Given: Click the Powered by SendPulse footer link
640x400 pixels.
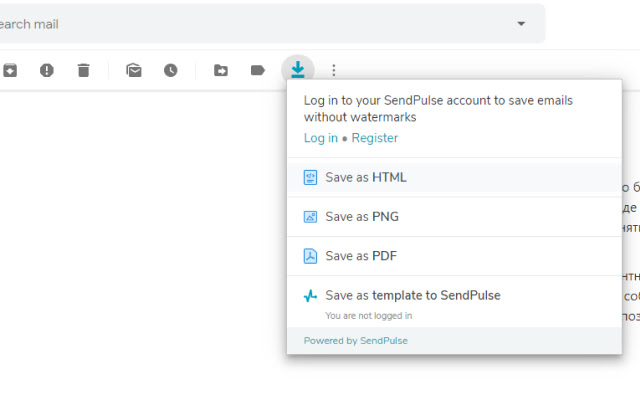Looking at the screenshot, I should pyautogui.click(x=356, y=340).
